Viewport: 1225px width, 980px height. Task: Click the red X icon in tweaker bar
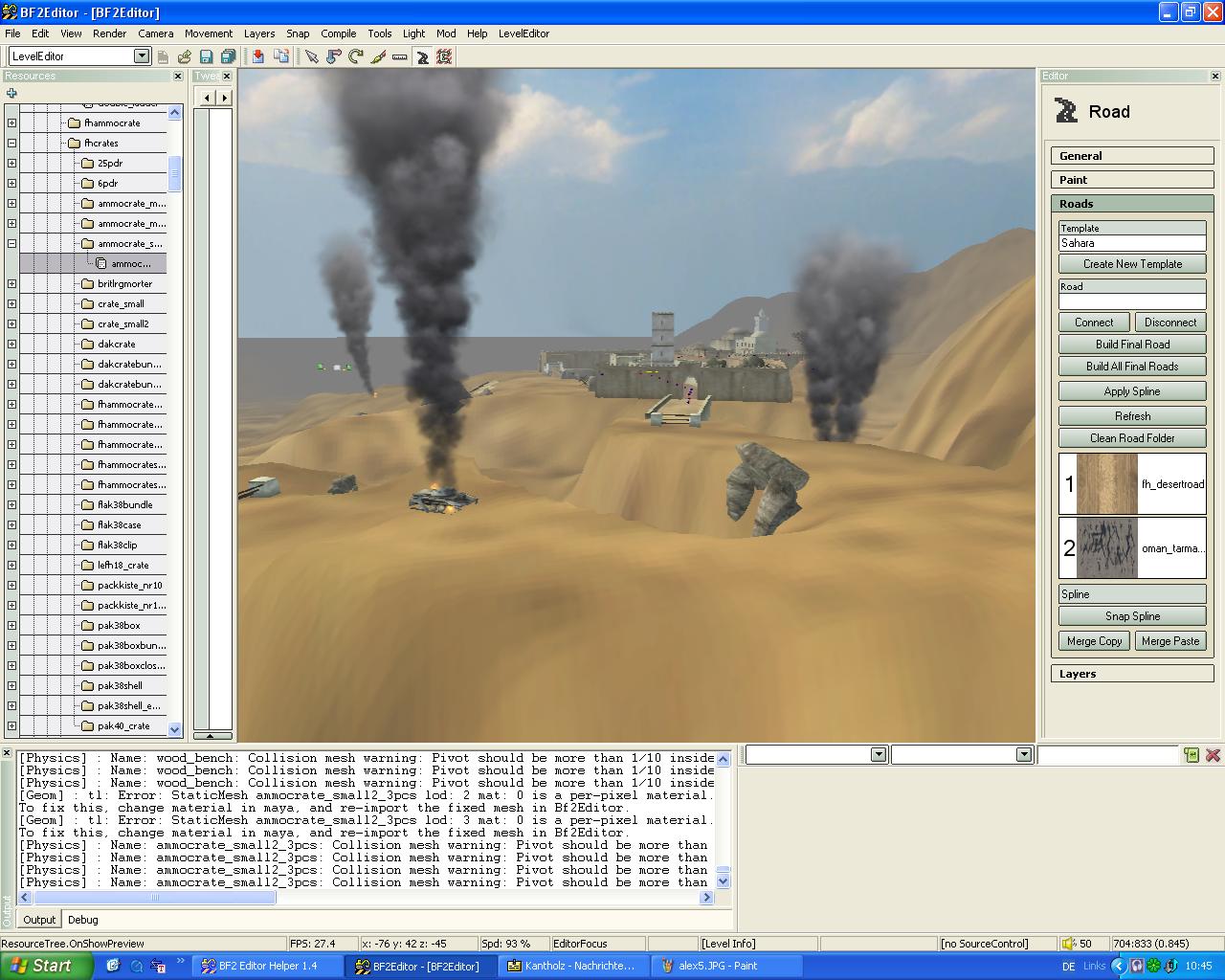(x=1213, y=755)
